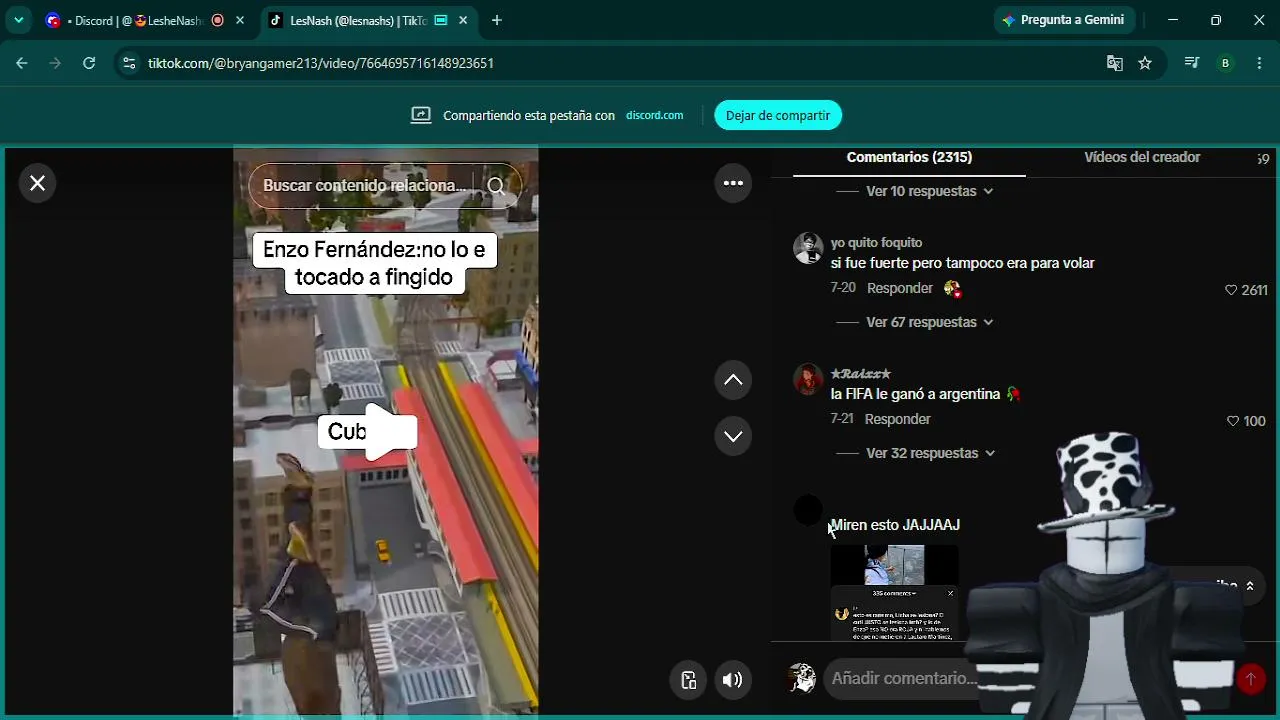Image resolution: width=1280 pixels, height=720 pixels.
Task: Click the comment text 'la FIFA le ganó a argentina'
Action: pos(915,394)
